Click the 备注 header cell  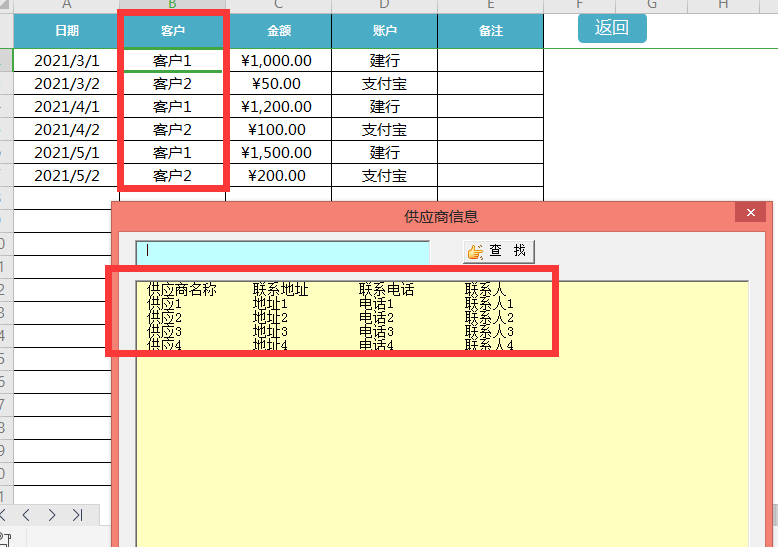pyautogui.click(x=491, y=31)
